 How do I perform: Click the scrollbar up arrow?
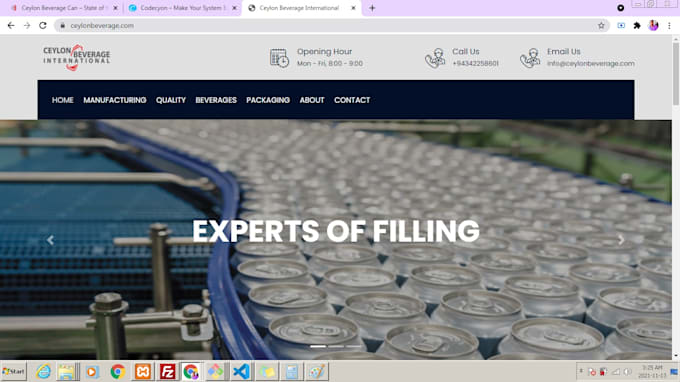coord(676,39)
